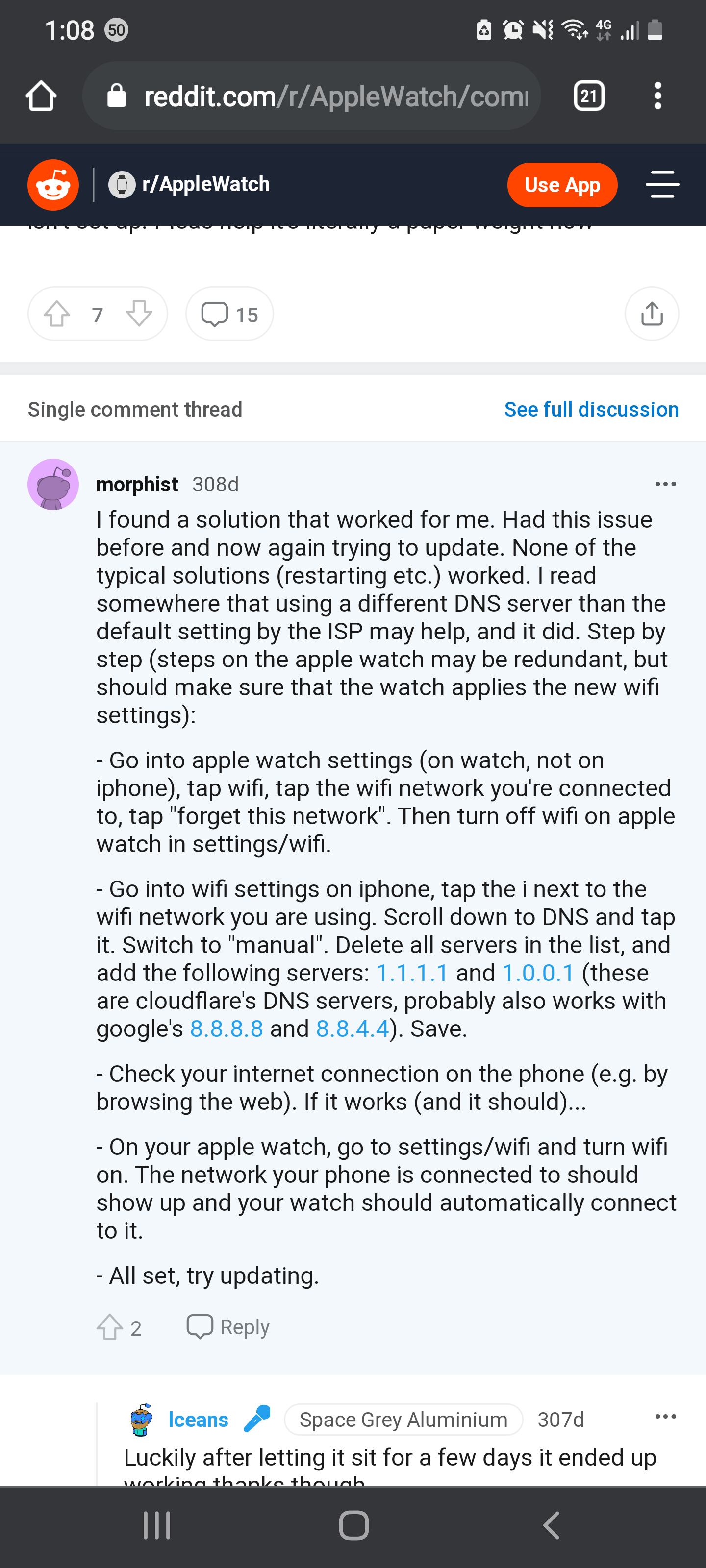The height and width of the screenshot is (1568, 706).
Task: Tap the Use App button
Action: (562, 185)
